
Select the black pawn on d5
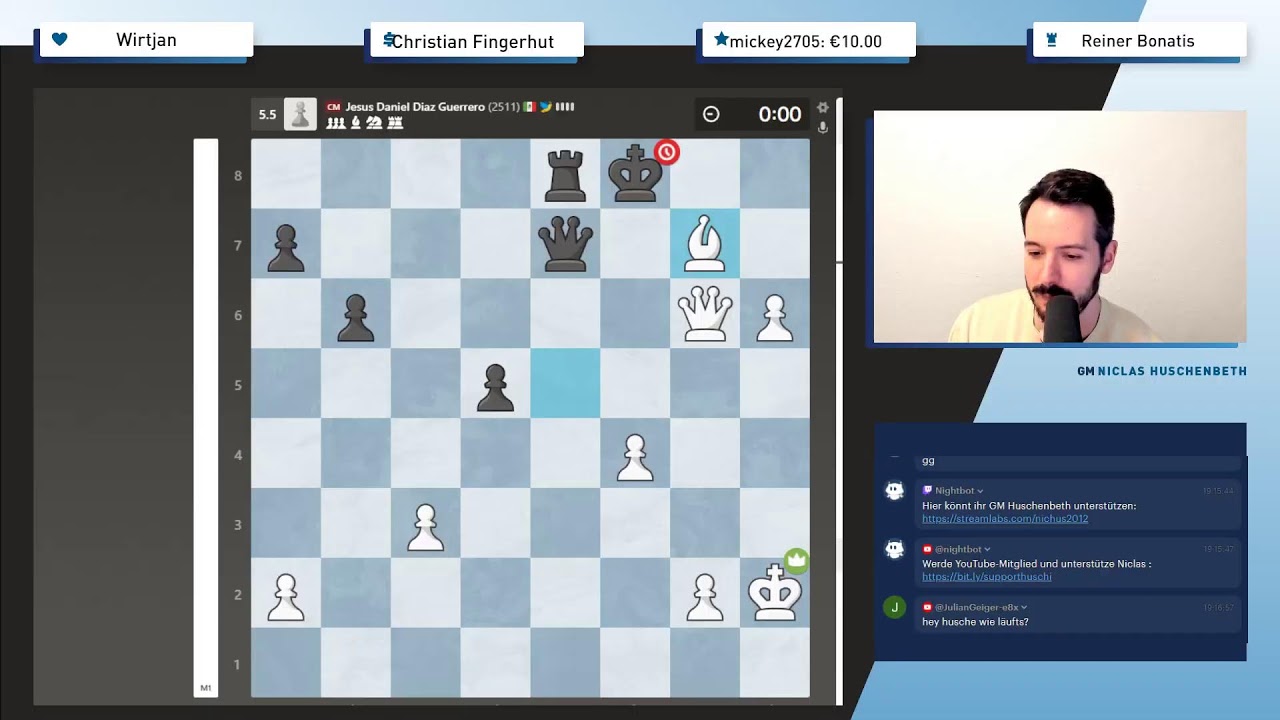point(495,387)
